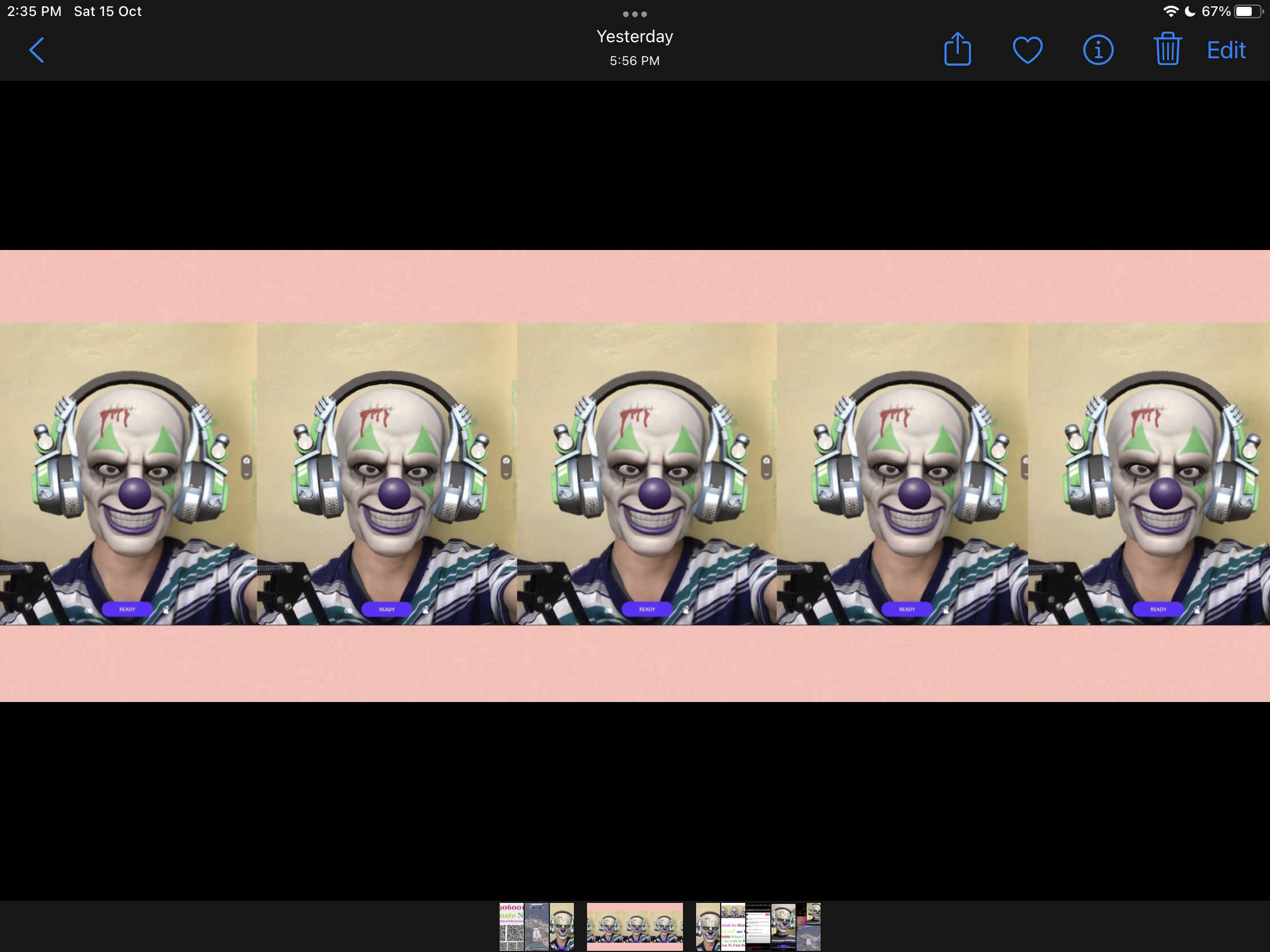Tap the Edit button
The width and height of the screenshot is (1270, 952).
tap(1226, 50)
